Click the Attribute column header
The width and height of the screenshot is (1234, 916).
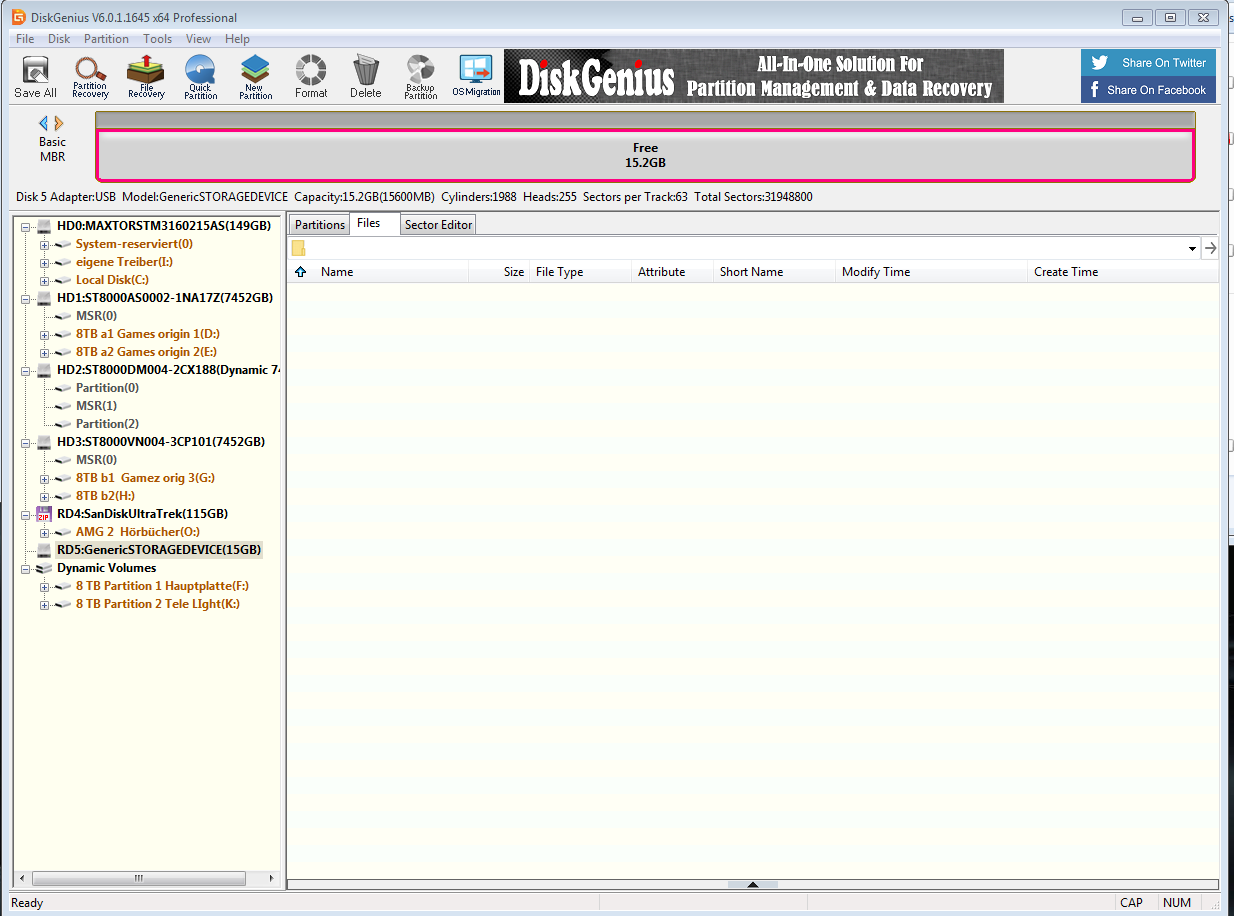click(671, 272)
